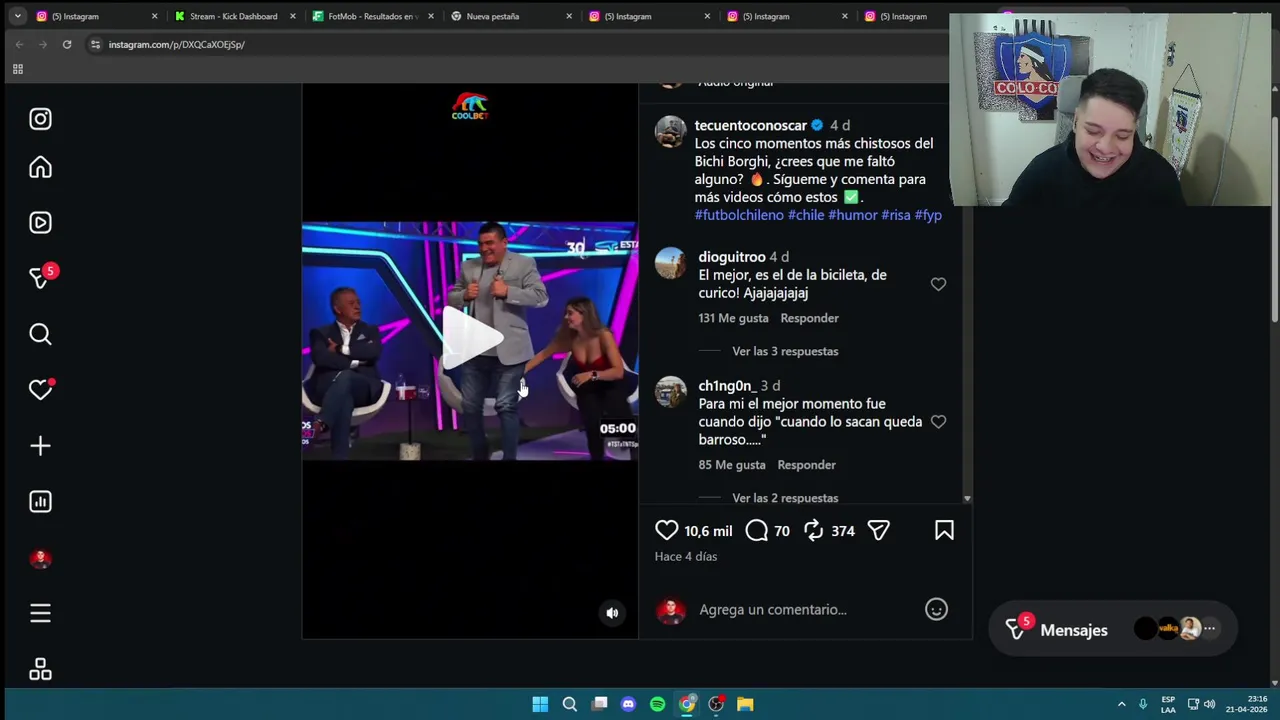Open taskbar Search icon
The height and width of the screenshot is (720, 1280).
click(569, 704)
